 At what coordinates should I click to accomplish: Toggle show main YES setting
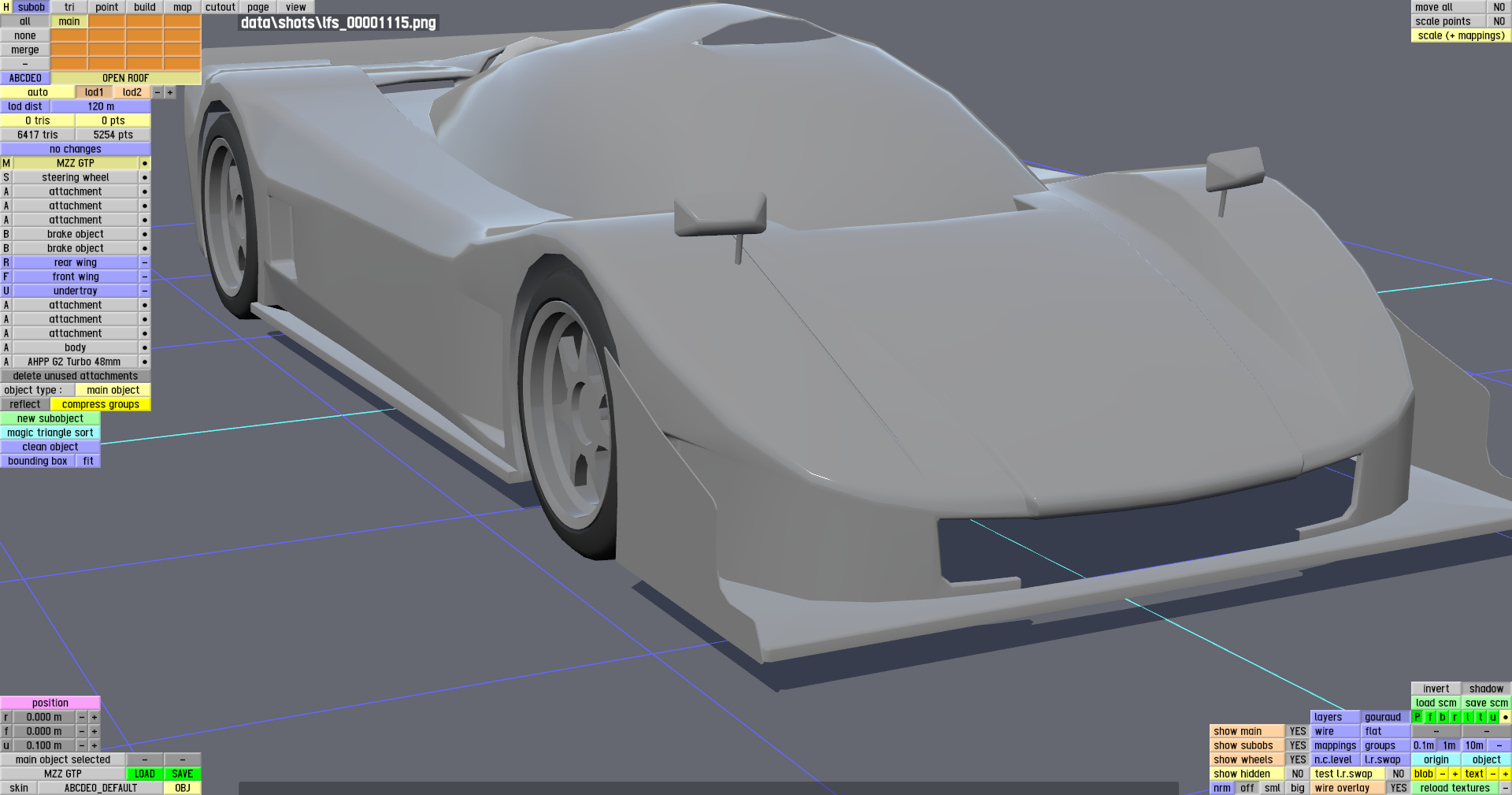pos(1298,731)
